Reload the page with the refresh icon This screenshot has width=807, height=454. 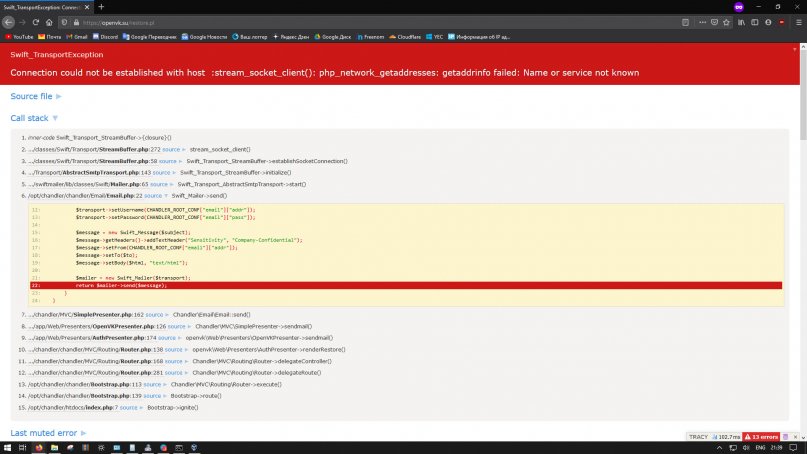click(36, 23)
